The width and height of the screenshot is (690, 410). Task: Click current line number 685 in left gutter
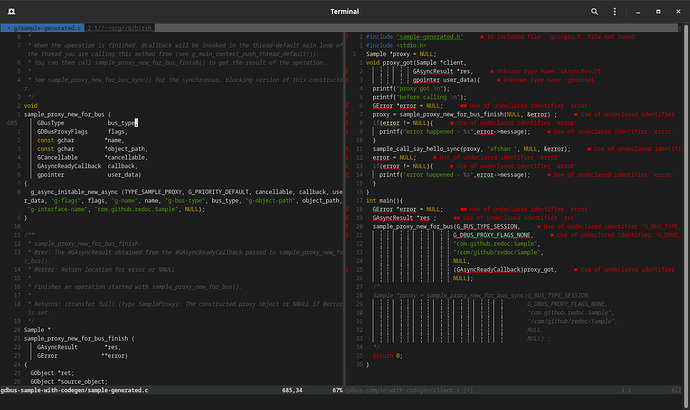[x=12, y=123]
